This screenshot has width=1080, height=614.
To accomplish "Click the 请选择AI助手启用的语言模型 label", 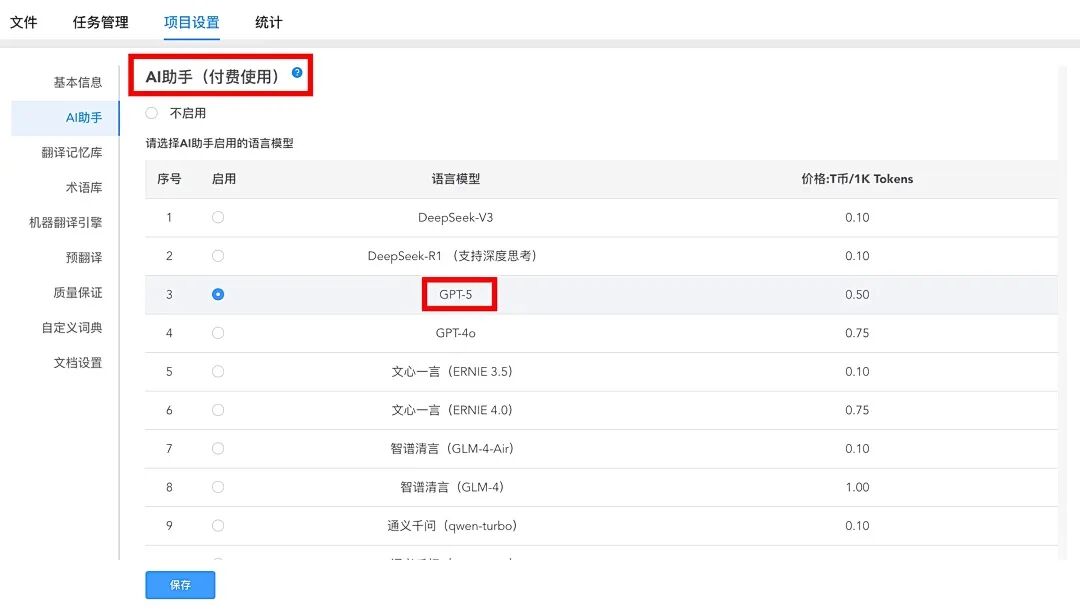I will point(220,143).
